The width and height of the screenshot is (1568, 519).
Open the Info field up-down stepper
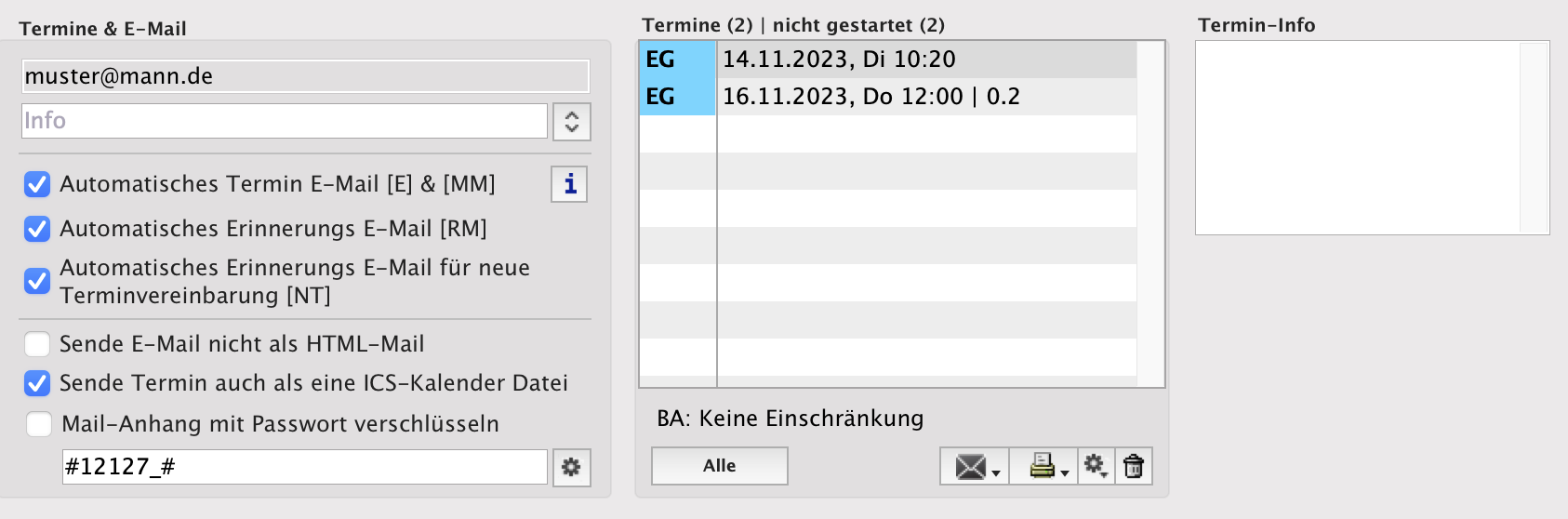pos(571,122)
